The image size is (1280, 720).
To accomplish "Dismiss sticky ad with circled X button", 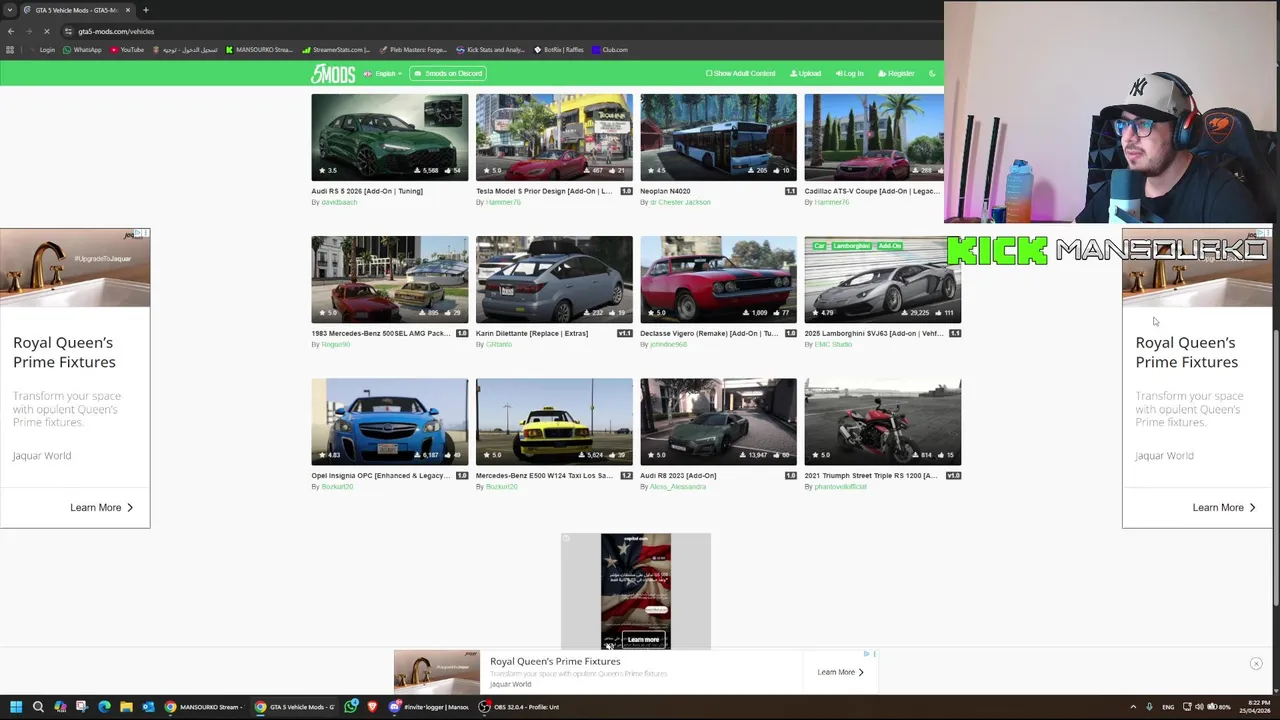I will click(1256, 664).
